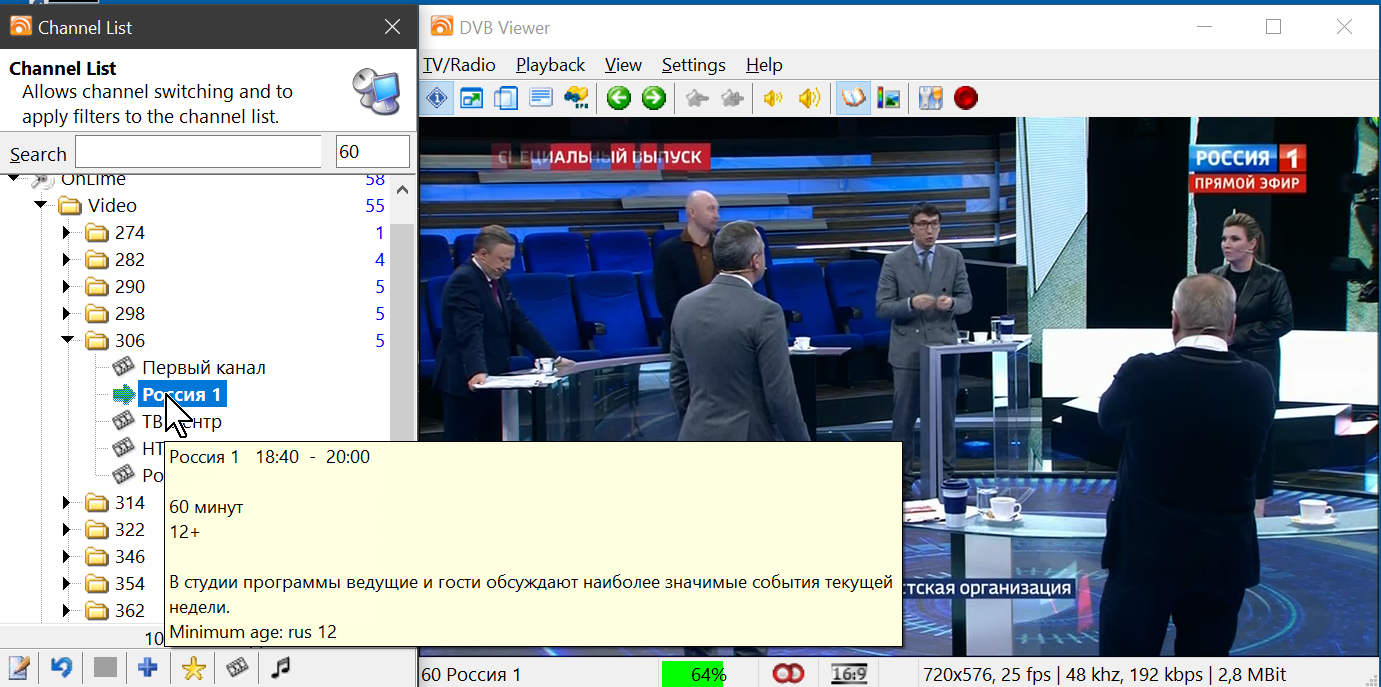
Task: Open the Playback menu
Action: click(550, 65)
